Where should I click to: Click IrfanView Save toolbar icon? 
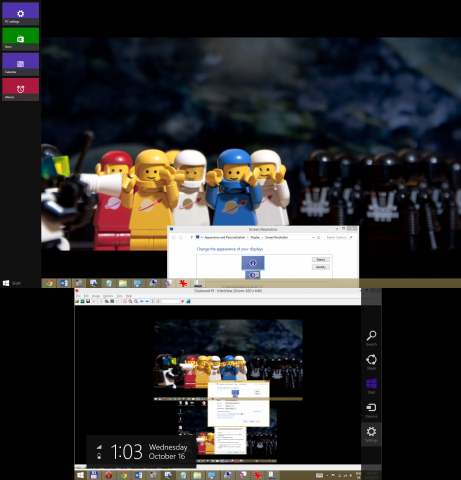[88, 301]
